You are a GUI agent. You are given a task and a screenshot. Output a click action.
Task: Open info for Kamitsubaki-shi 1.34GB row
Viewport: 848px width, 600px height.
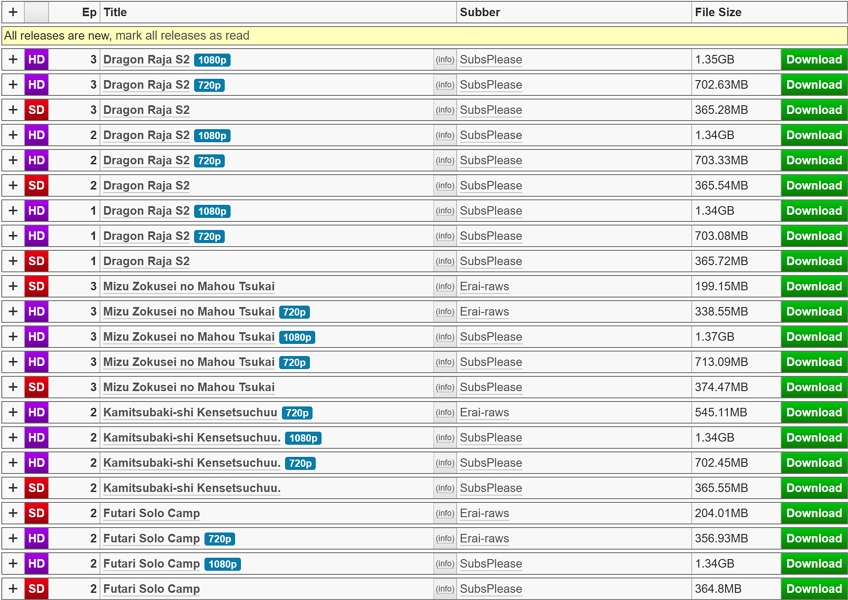[x=445, y=438]
